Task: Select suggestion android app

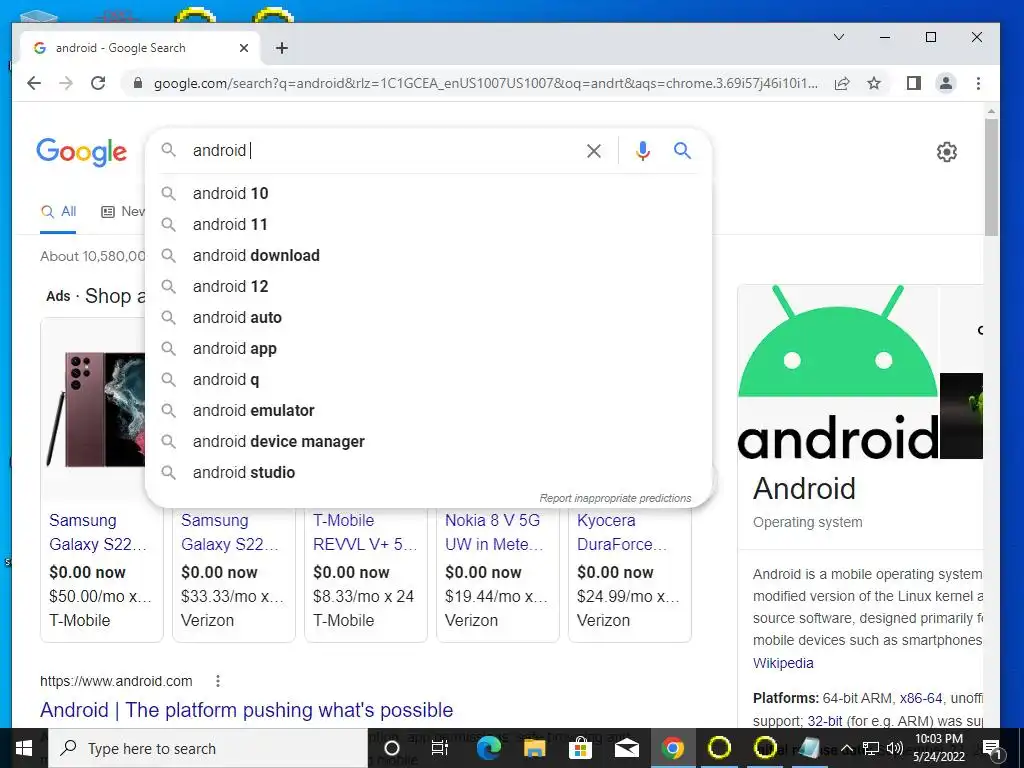Action: [428, 348]
